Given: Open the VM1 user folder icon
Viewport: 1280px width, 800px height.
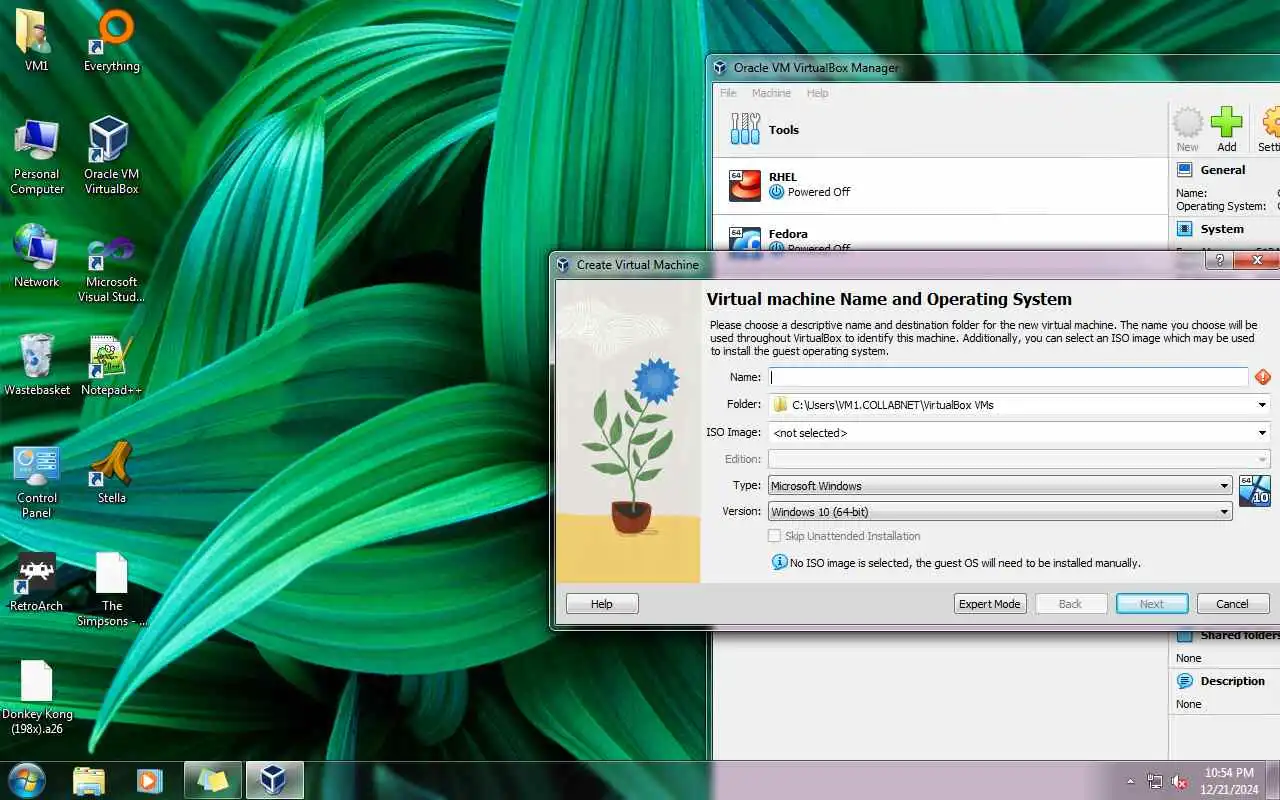Looking at the screenshot, I should [36, 40].
